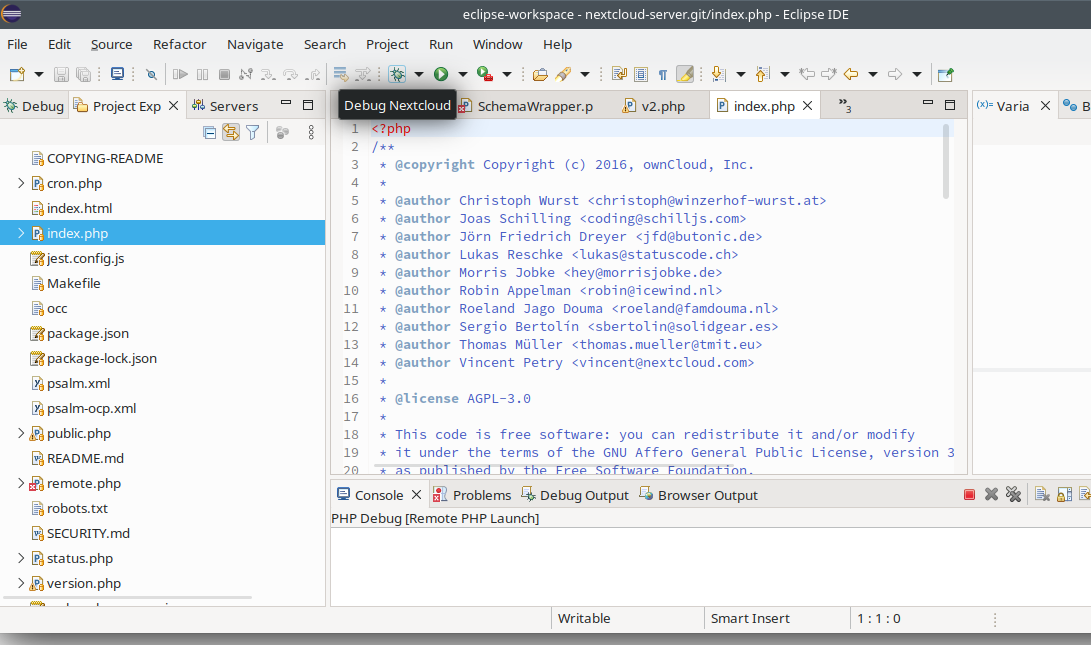Open the Terminal (monitor) toolbar icon
The width and height of the screenshot is (1091, 645).
pos(118,74)
